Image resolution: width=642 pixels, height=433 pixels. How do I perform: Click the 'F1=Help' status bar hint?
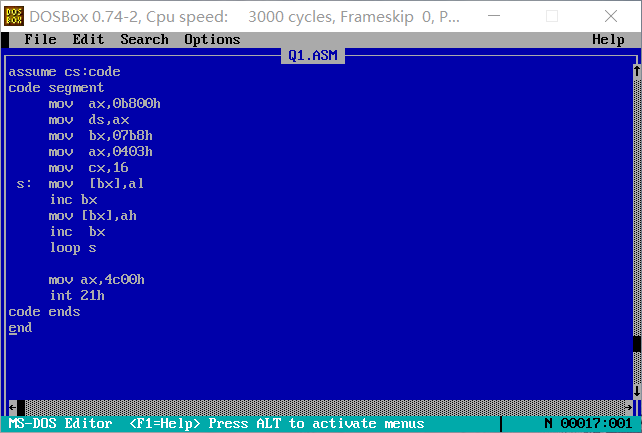(165, 423)
